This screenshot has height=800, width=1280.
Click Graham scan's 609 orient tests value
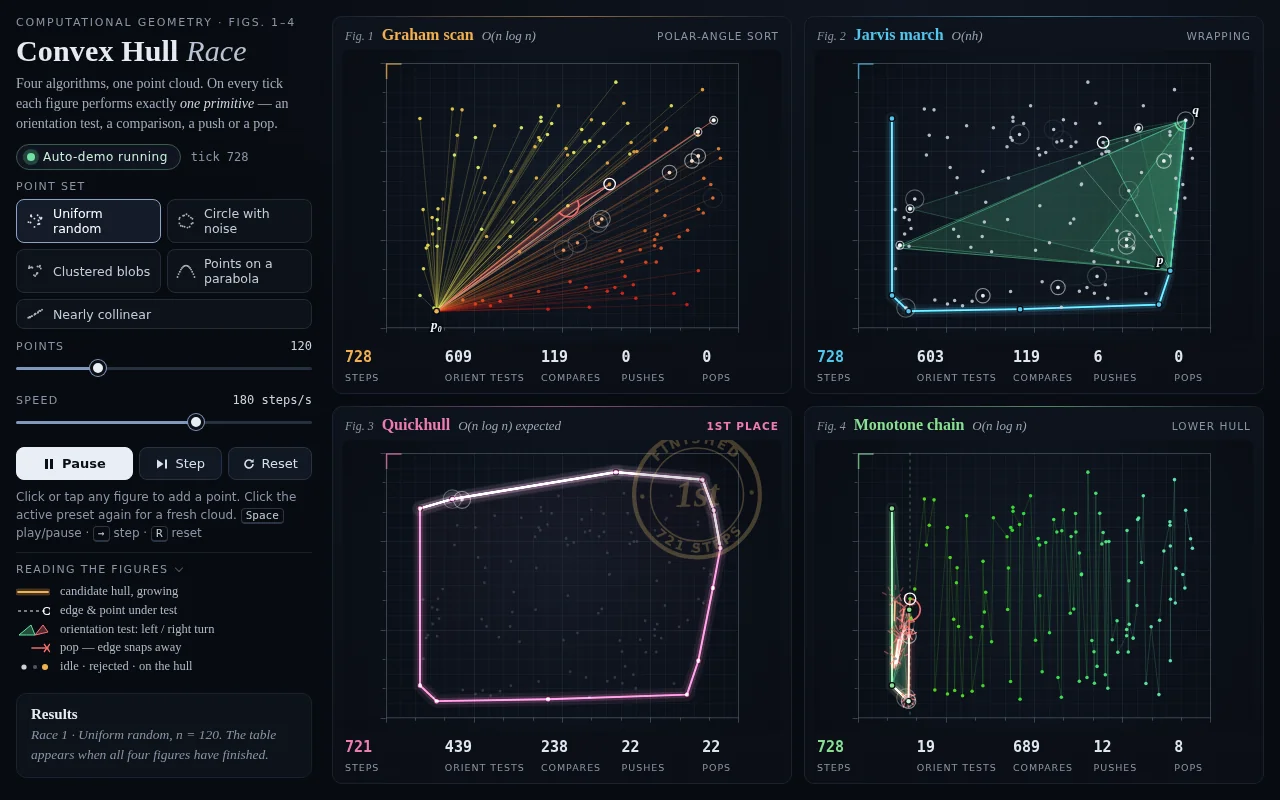pyautogui.click(x=458, y=356)
